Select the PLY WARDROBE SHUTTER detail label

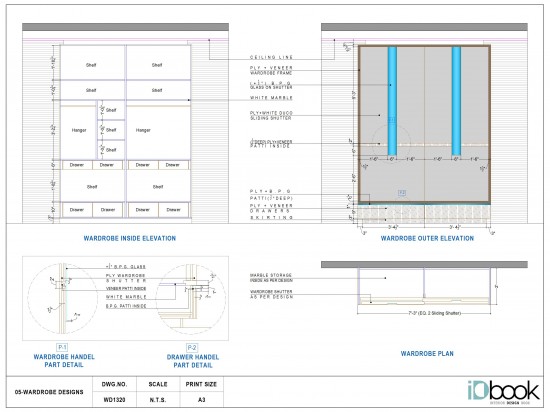tap(126, 278)
